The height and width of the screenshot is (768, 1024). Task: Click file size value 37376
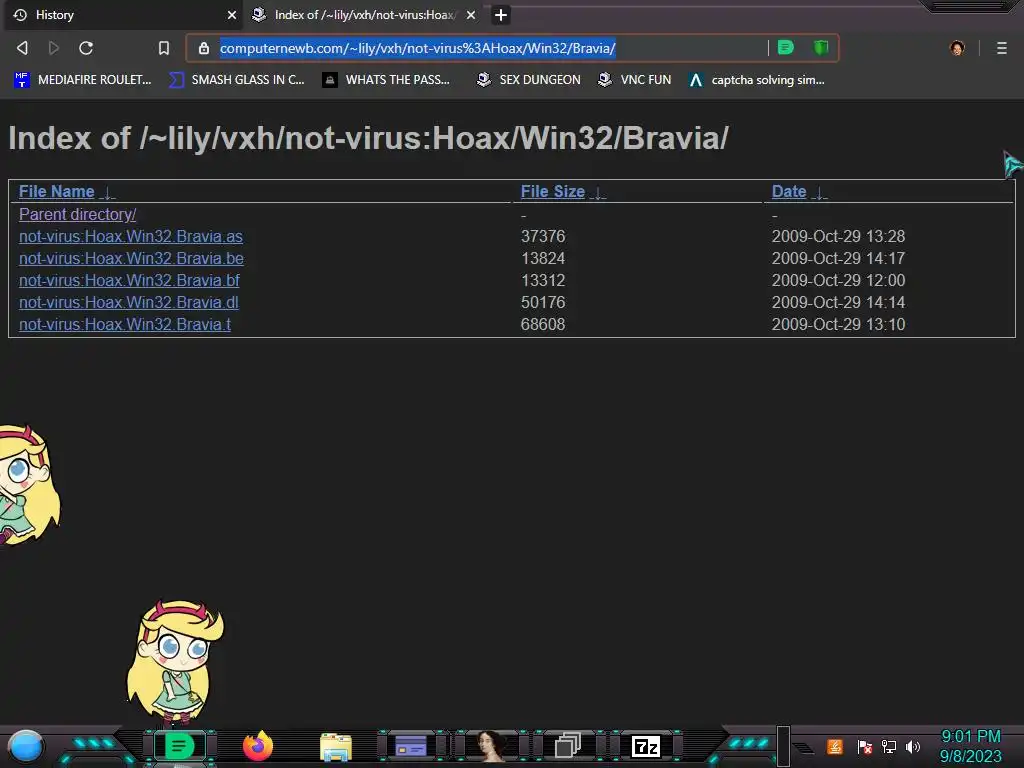coord(543,236)
